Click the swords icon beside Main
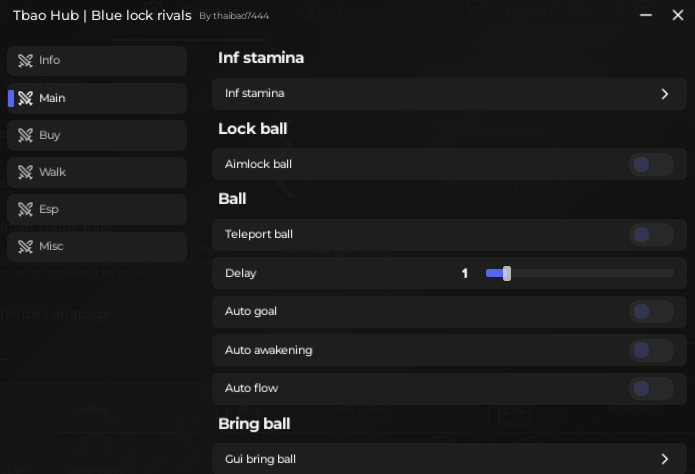This screenshot has width=695, height=474. [25, 98]
